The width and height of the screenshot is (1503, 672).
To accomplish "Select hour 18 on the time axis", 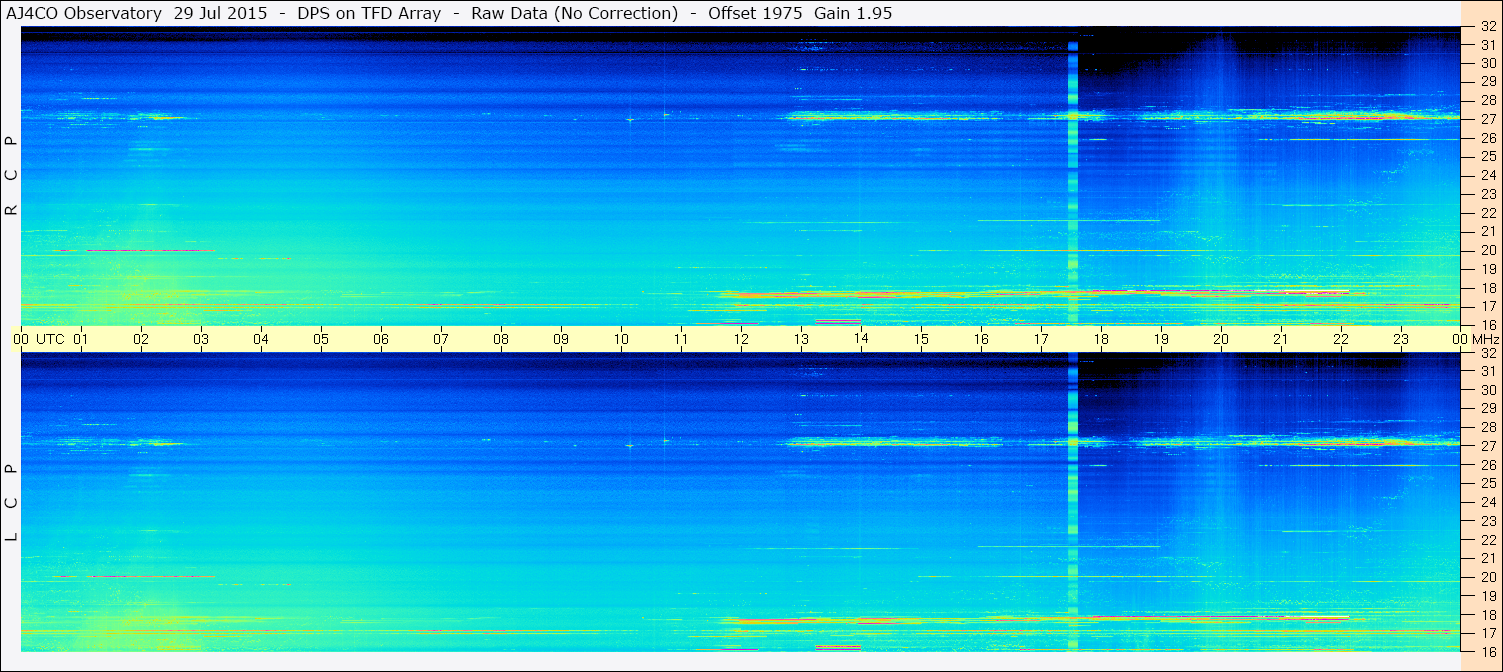I will [1101, 339].
